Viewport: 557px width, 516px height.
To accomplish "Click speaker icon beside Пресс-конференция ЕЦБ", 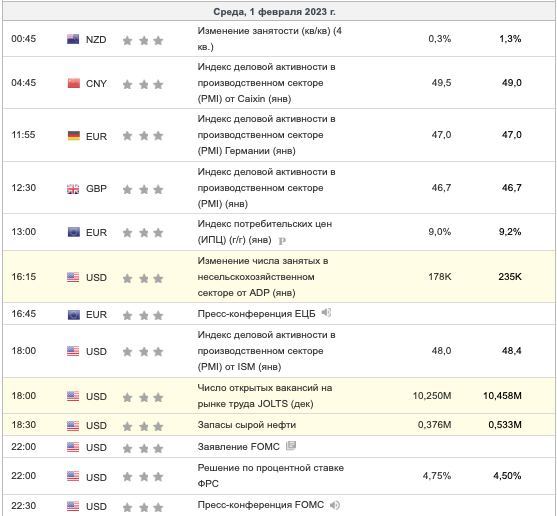I will (326, 313).
